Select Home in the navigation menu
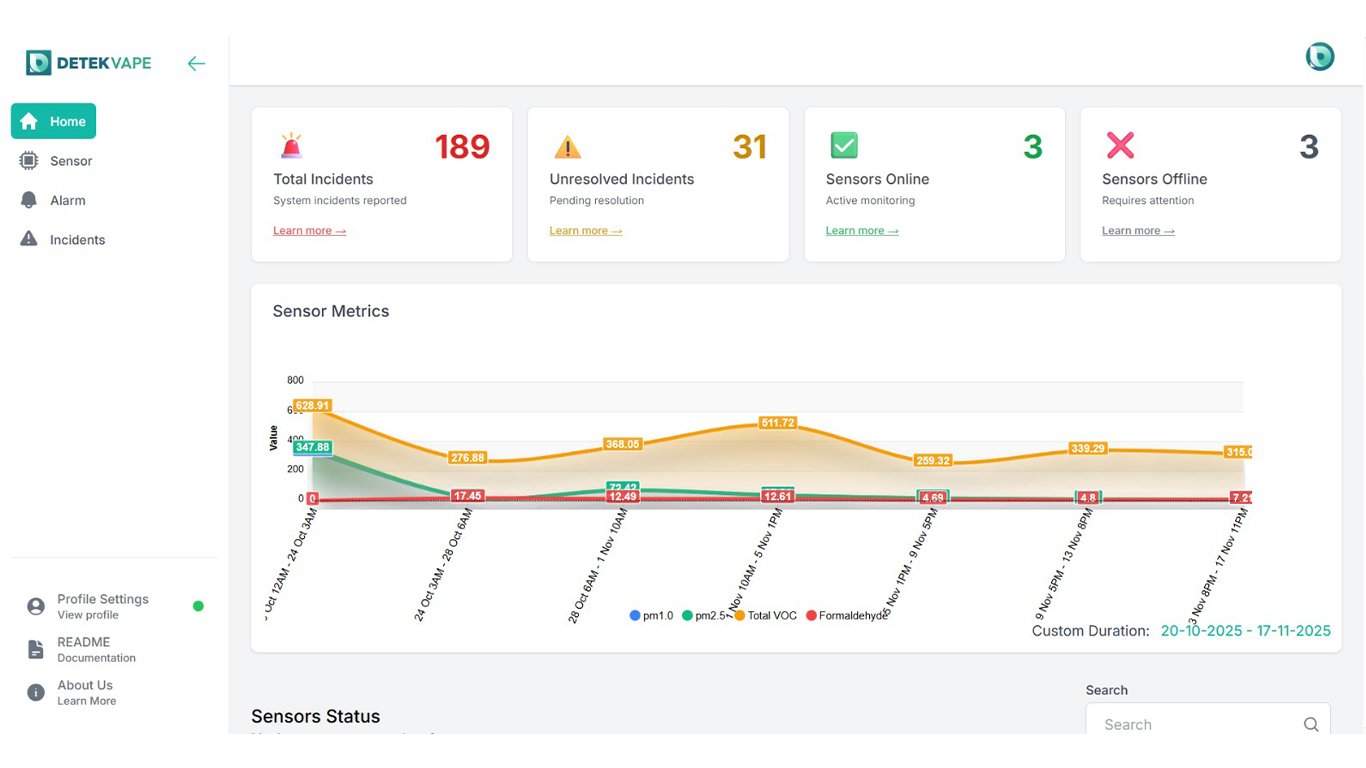The image size is (1366, 768). click(x=53, y=120)
